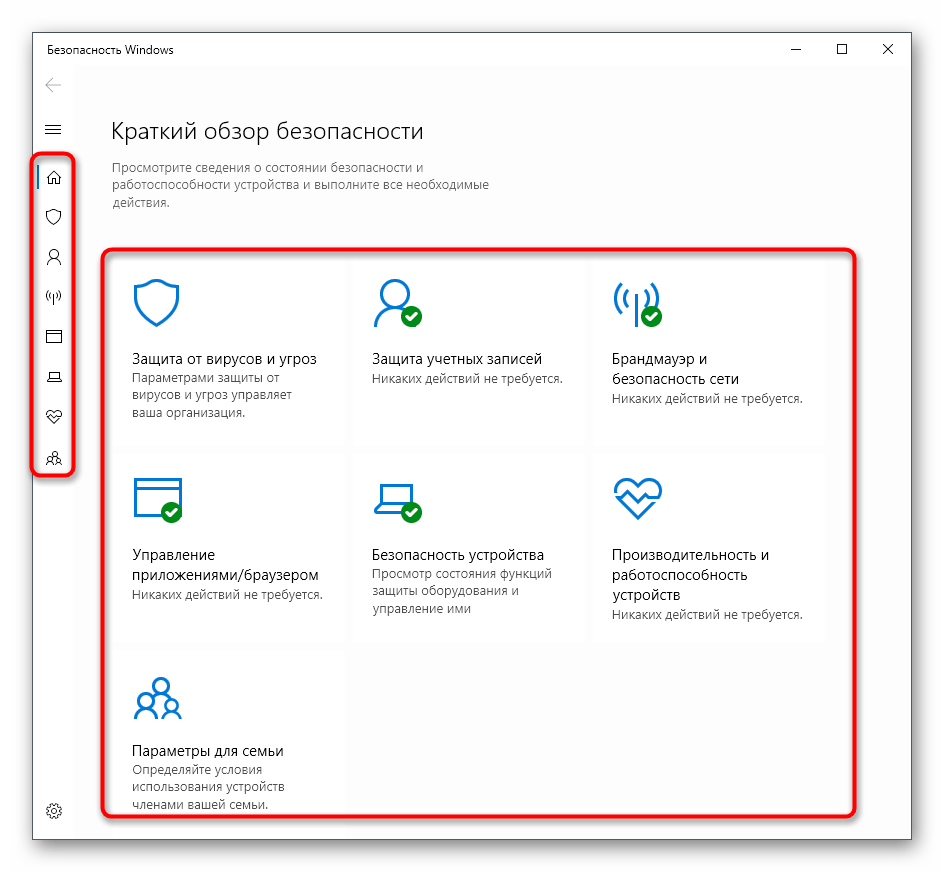Open 'Защита от вирусов и угроз' title
This screenshot has height=872, width=944.
point(224,359)
